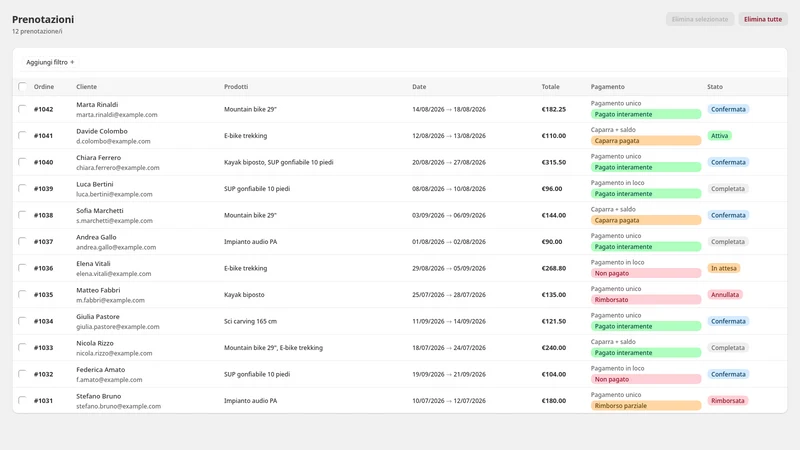Image resolution: width=800 pixels, height=450 pixels.
Task: Click the Ordine column header
Action: click(44, 87)
